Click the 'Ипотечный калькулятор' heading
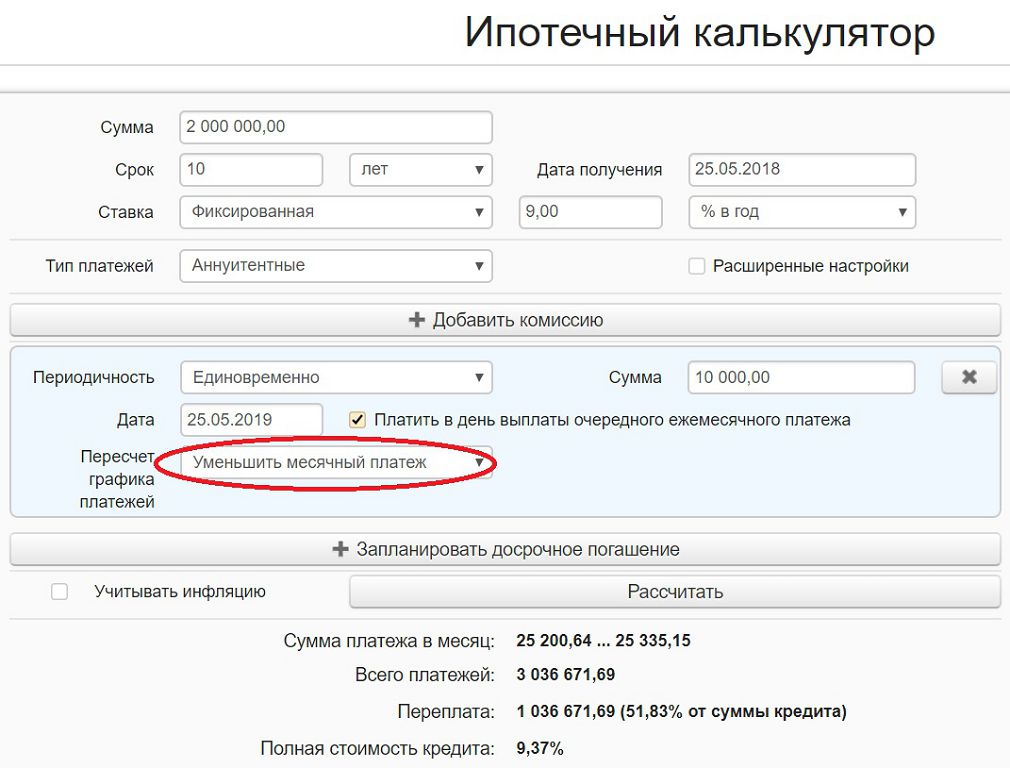Viewport: 1010px width, 768px height. (x=700, y=32)
